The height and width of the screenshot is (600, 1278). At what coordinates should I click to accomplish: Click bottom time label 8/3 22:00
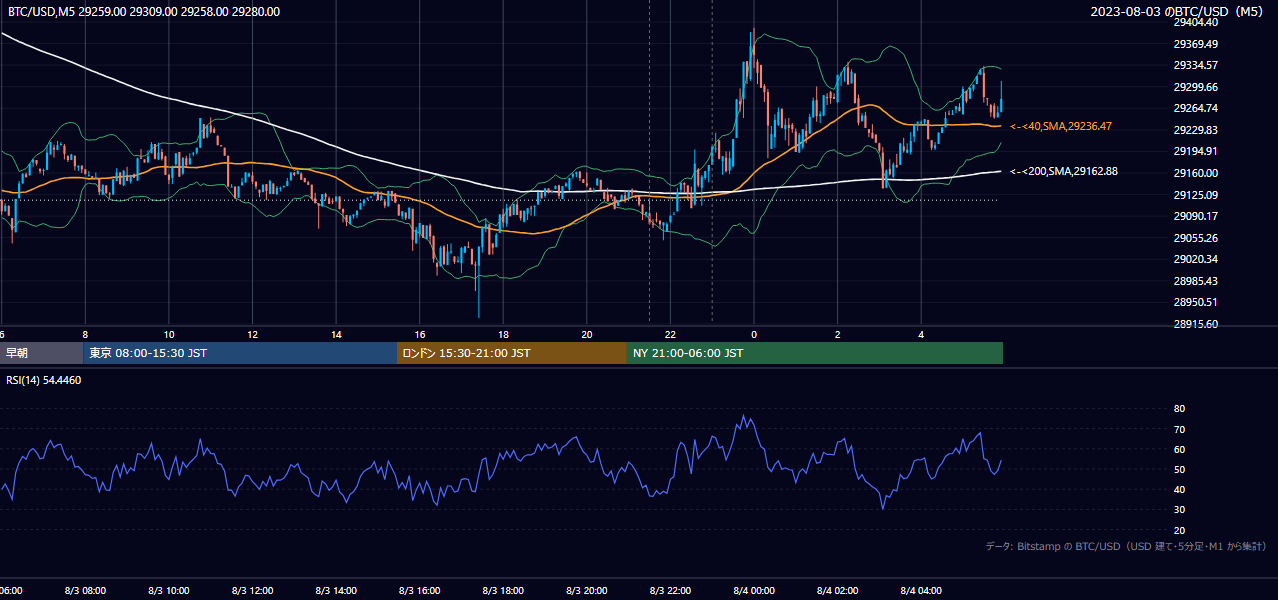[x=670, y=591]
